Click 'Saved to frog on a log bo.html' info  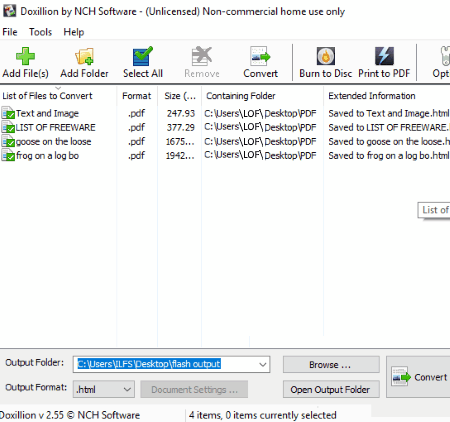pyautogui.click(x=389, y=156)
